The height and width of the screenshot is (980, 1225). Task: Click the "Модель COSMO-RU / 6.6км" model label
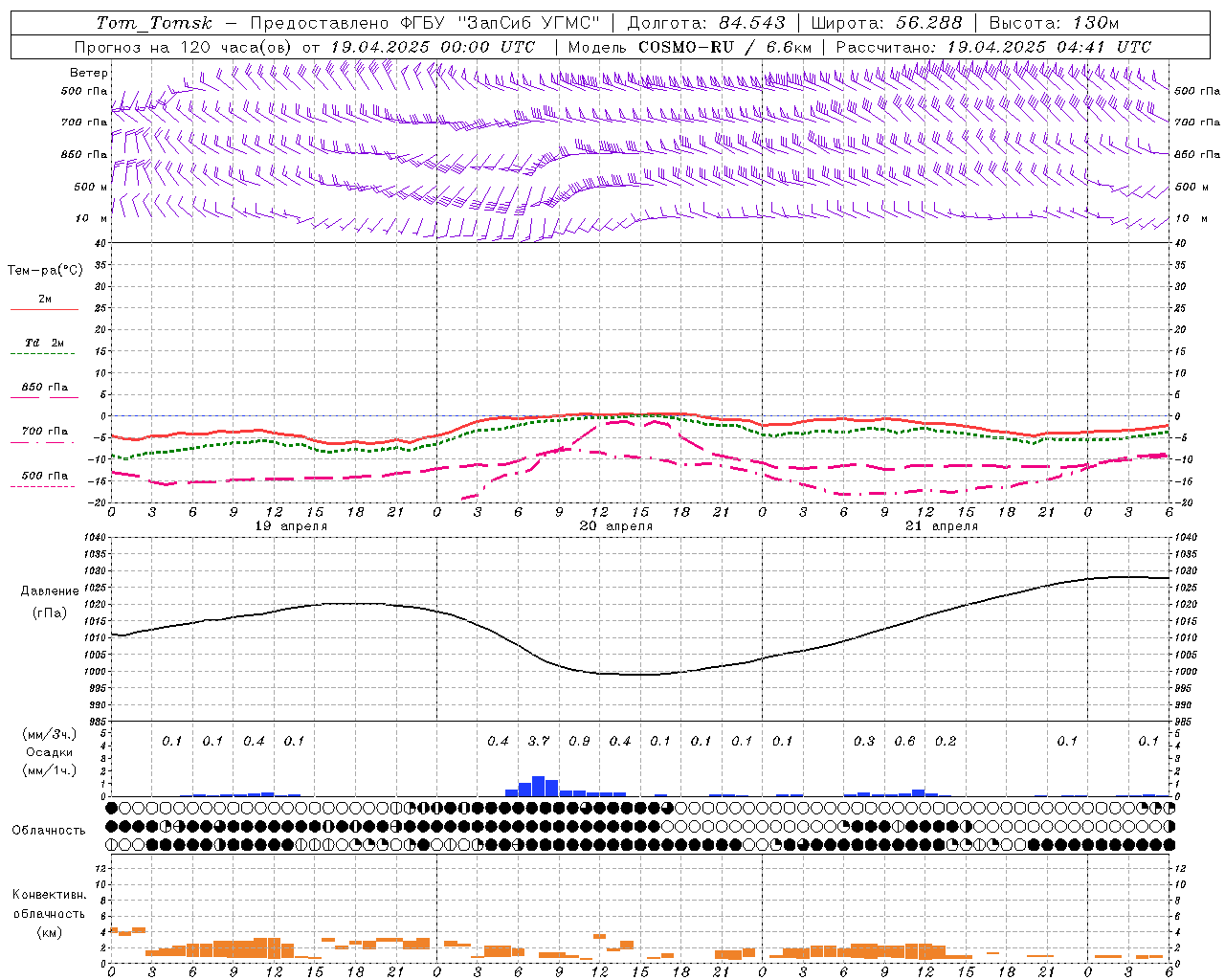[690, 47]
